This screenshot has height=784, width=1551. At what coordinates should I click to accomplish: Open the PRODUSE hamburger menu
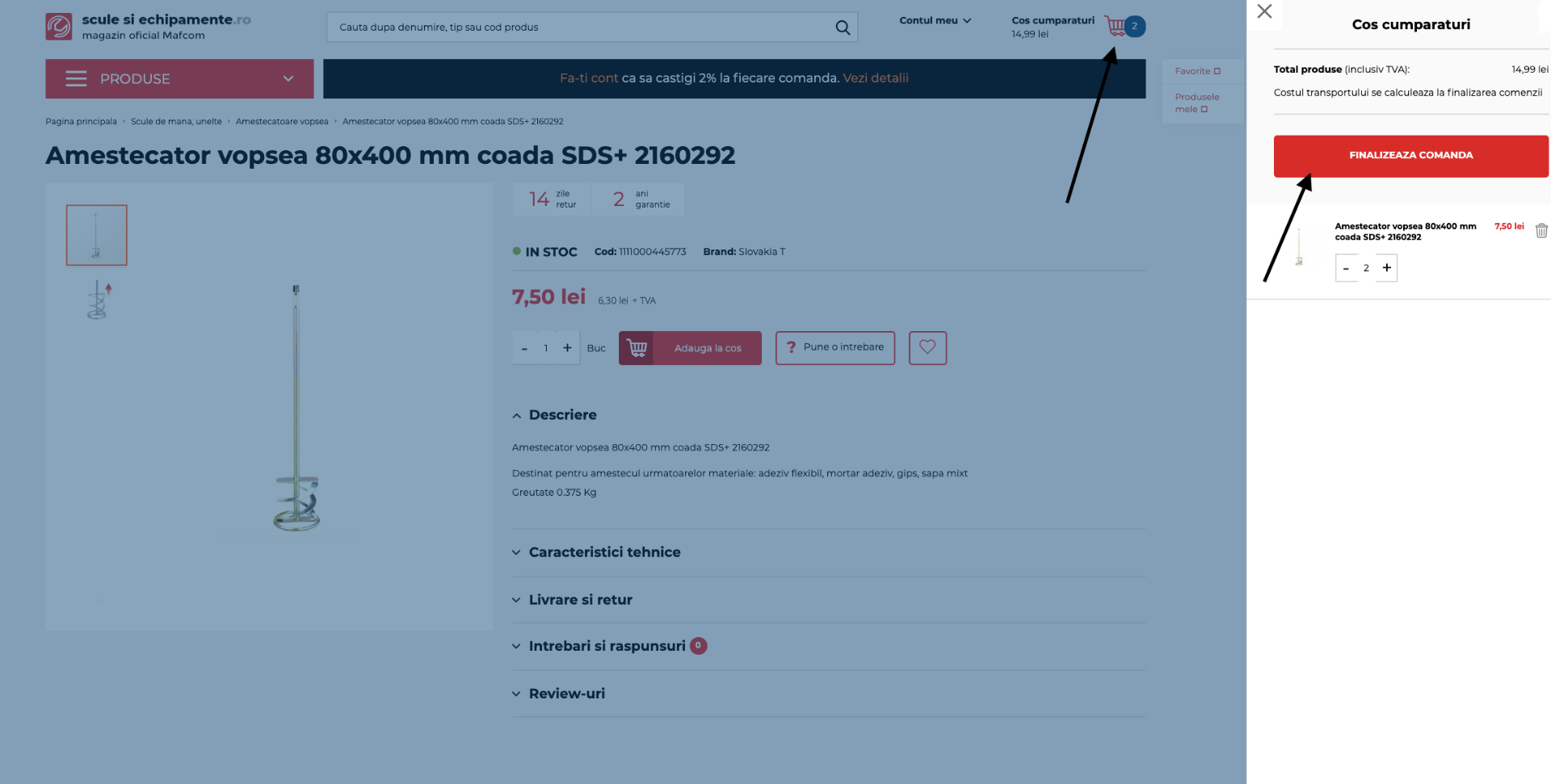[179, 79]
